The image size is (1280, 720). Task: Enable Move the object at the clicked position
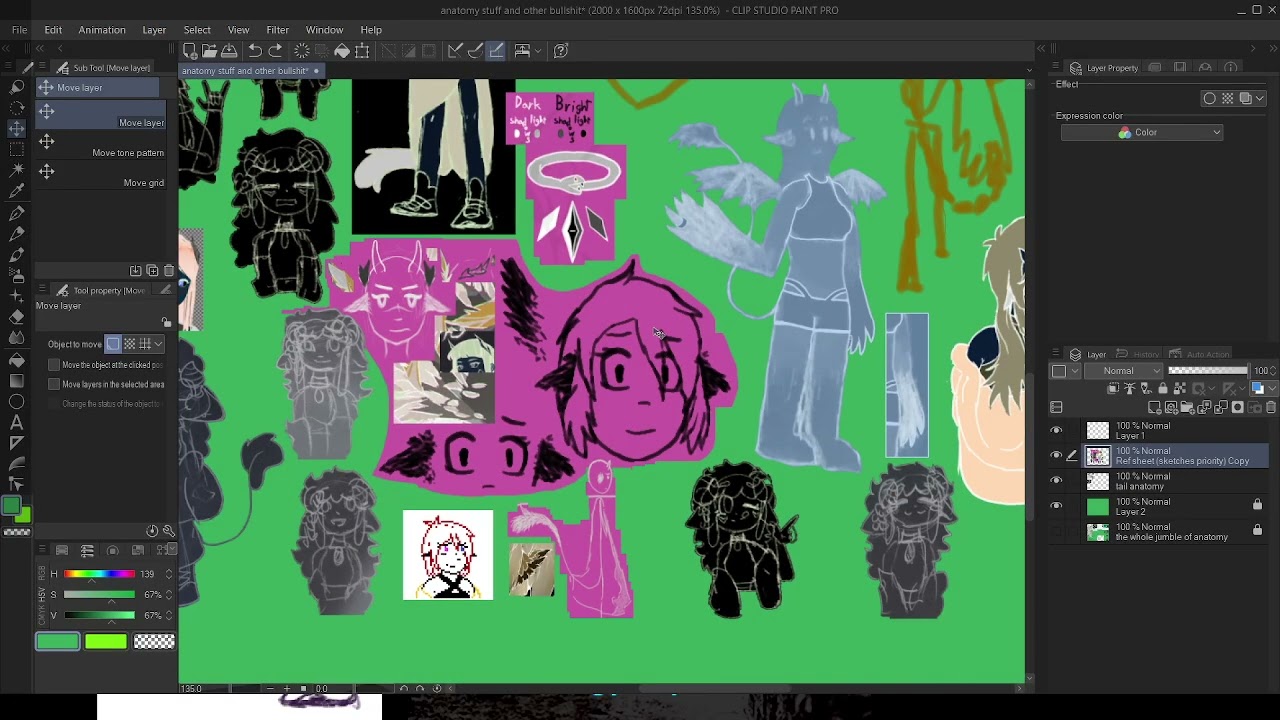tap(54, 365)
